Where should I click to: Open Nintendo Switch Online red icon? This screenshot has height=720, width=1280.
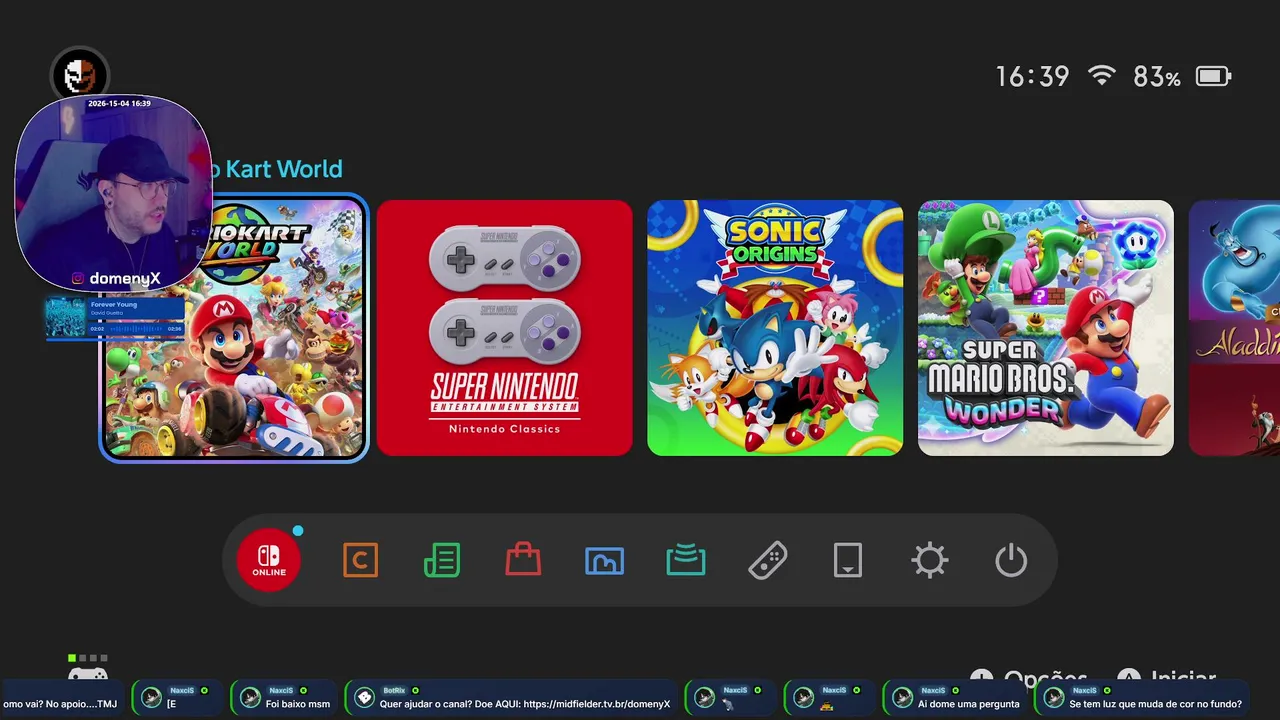[x=269, y=560]
